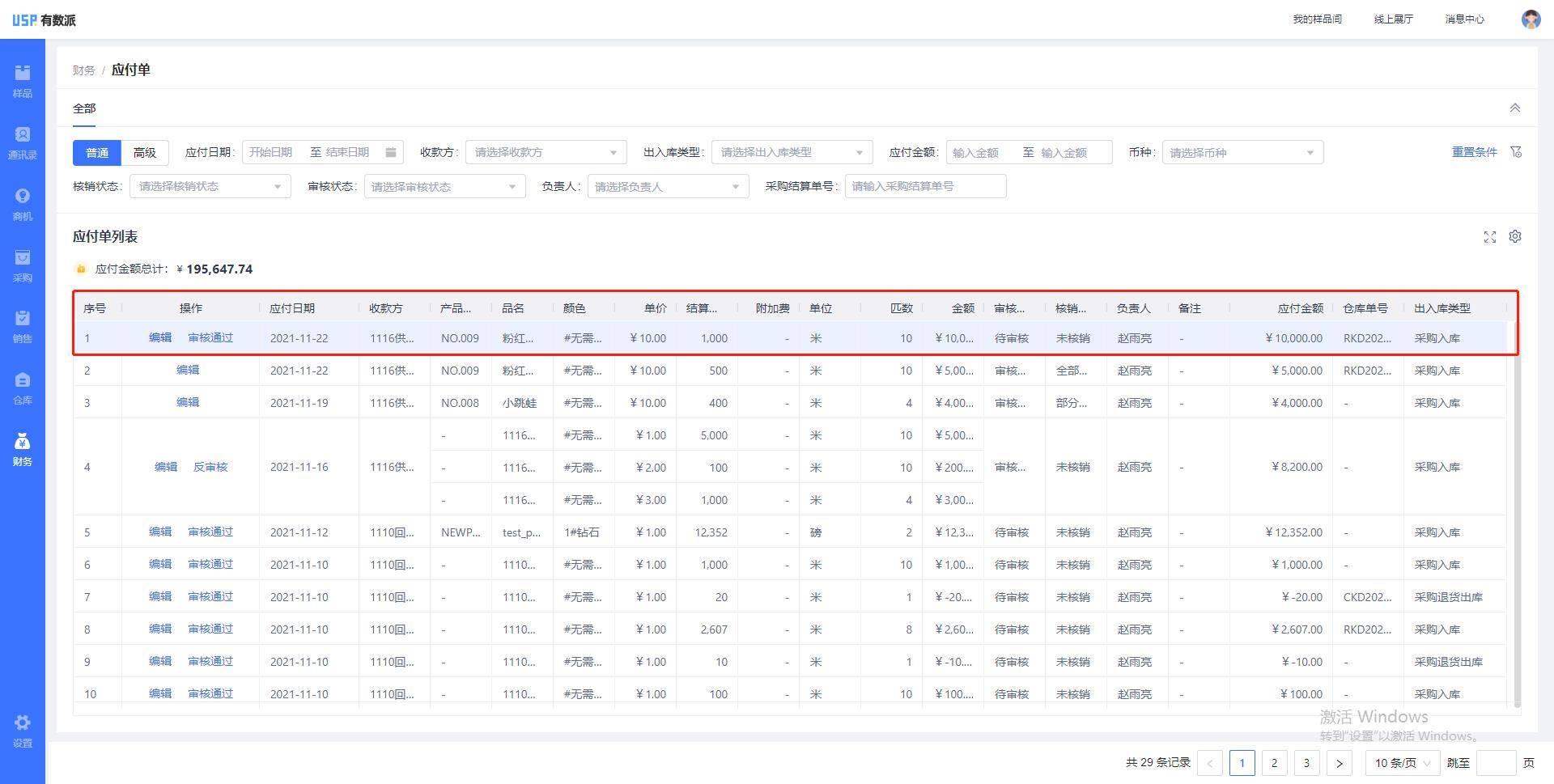The width and height of the screenshot is (1554, 784).
Task: Click 重置条件 link
Action: click(x=1474, y=152)
